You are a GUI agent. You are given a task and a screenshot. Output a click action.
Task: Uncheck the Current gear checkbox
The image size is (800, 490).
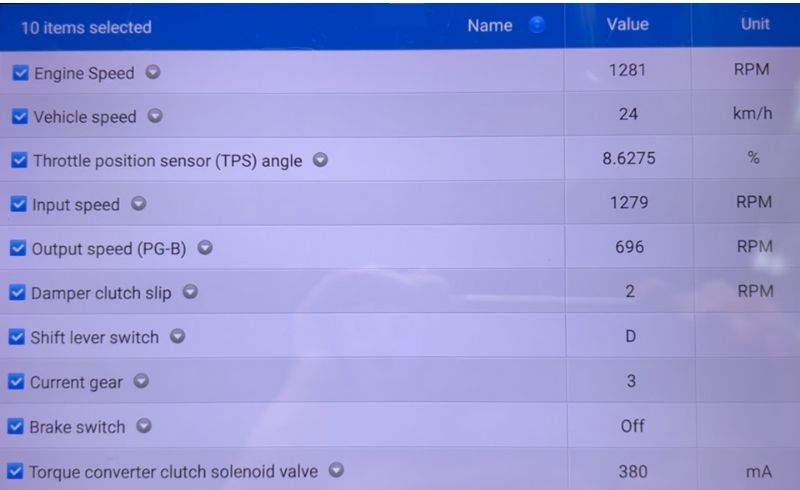coord(16,382)
